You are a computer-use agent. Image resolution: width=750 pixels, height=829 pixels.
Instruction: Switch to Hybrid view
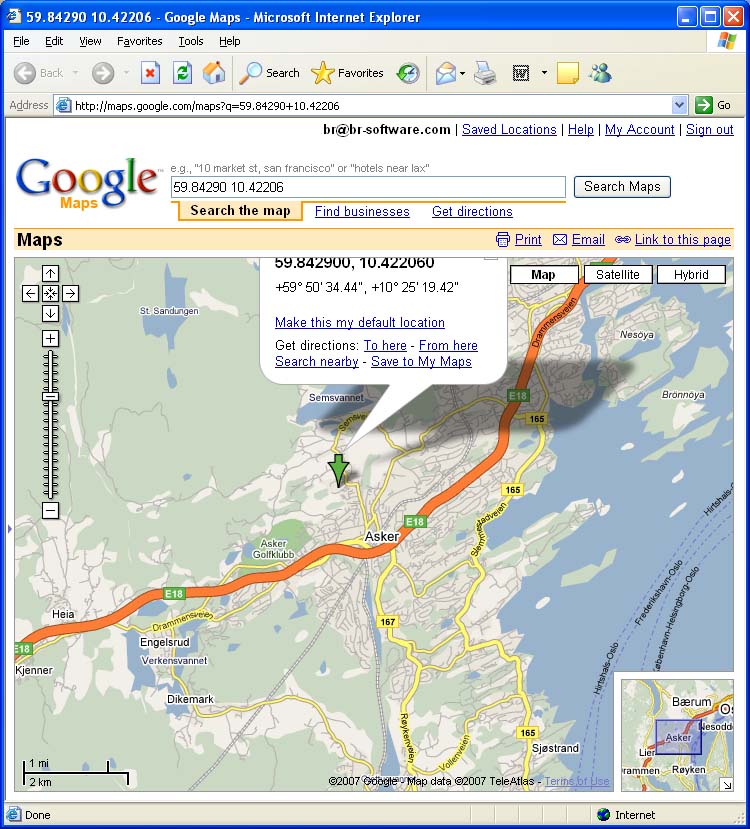tap(691, 274)
